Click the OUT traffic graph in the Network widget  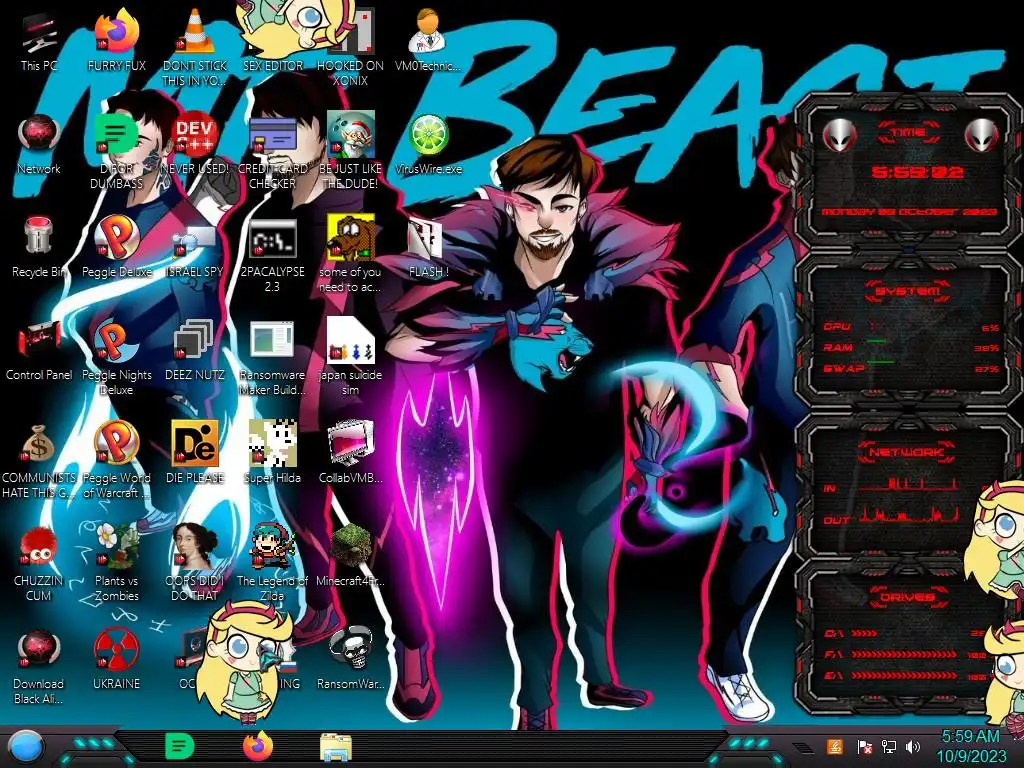tap(908, 515)
